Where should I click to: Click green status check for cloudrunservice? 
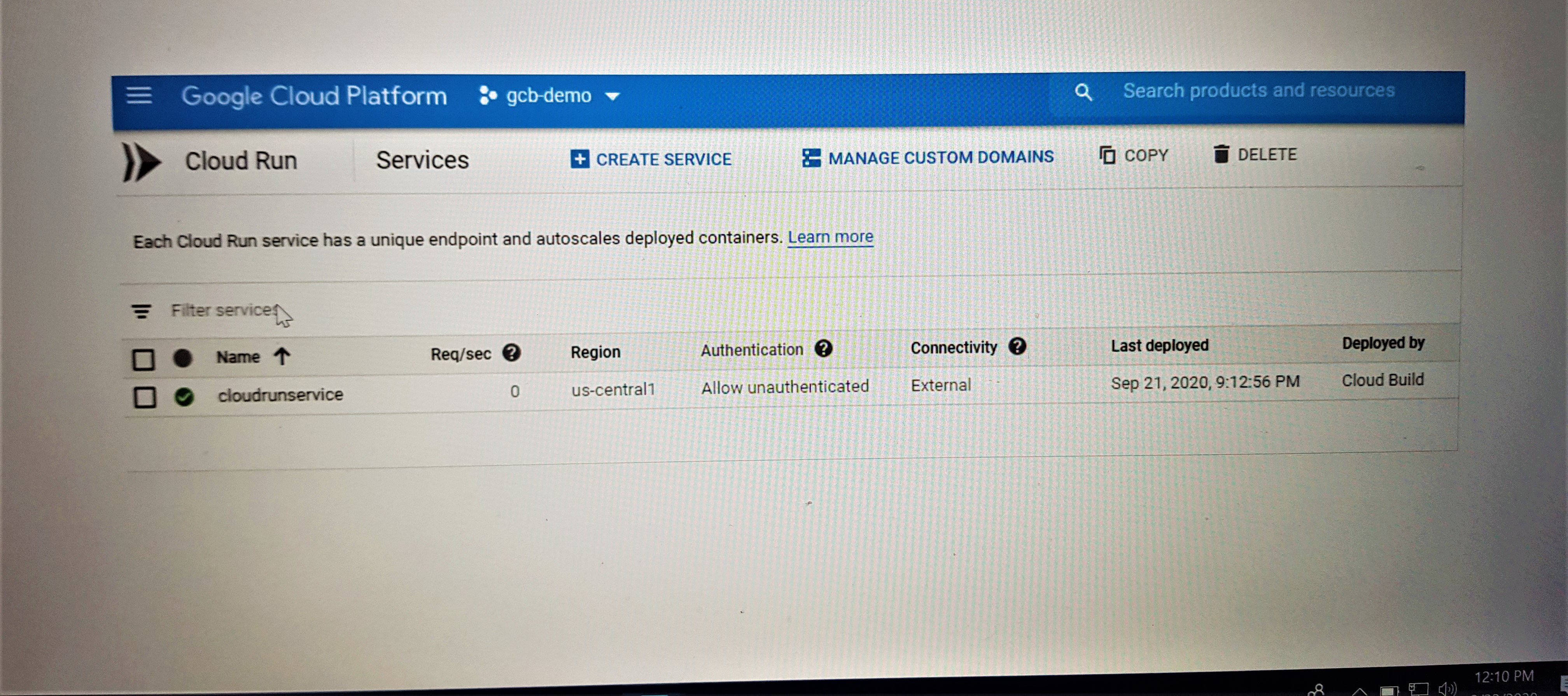[x=184, y=397]
